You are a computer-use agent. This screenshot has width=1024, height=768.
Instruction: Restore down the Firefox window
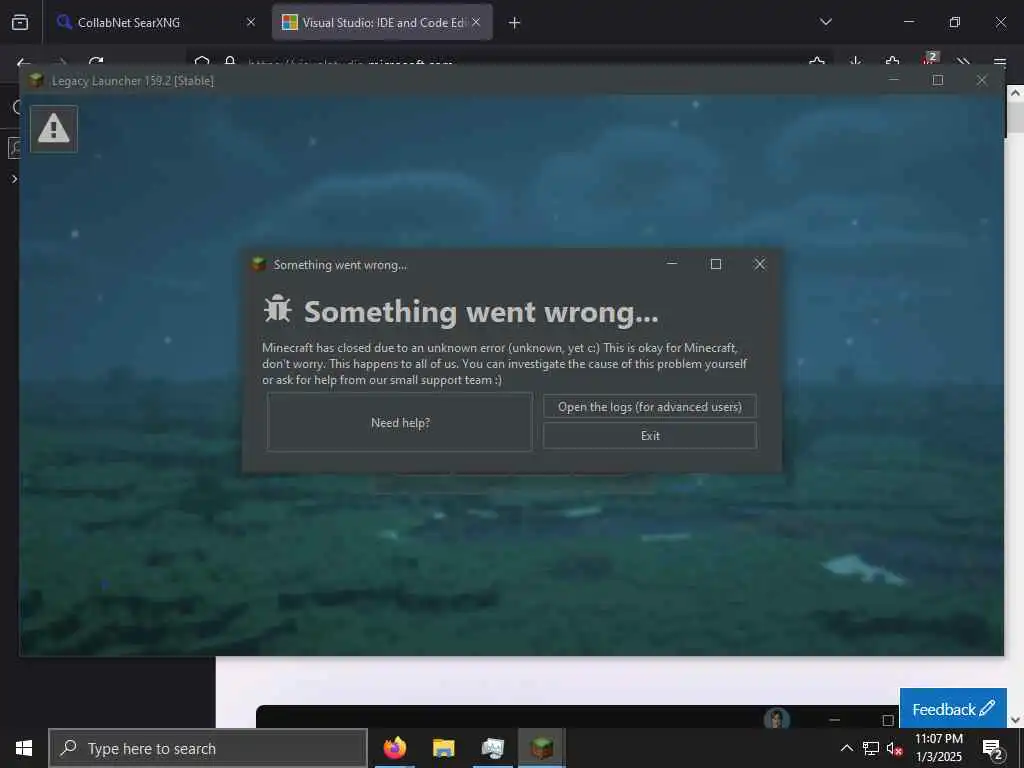(x=954, y=22)
